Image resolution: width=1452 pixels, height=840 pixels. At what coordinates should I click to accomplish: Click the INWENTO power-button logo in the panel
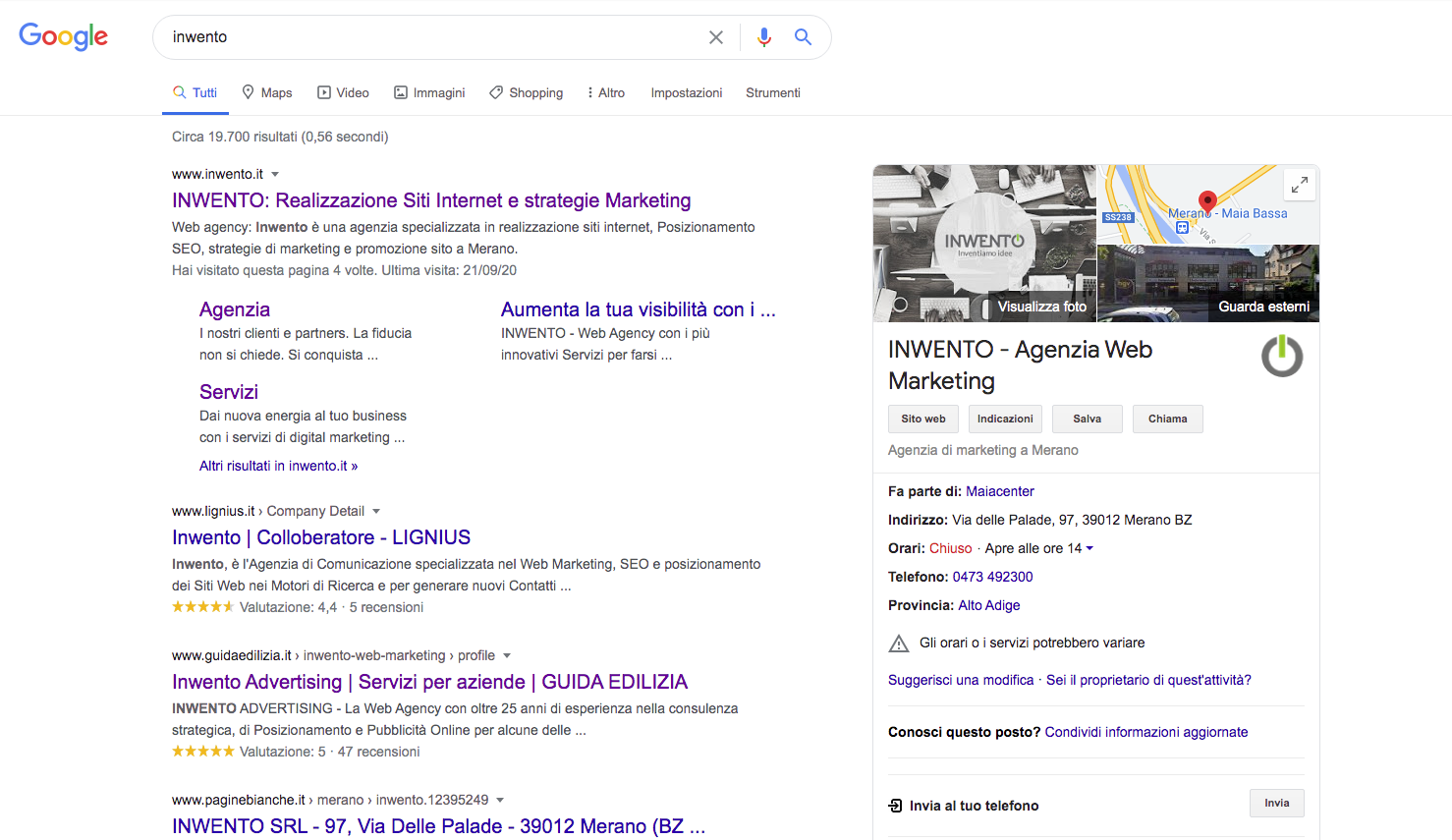point(1282,357)
